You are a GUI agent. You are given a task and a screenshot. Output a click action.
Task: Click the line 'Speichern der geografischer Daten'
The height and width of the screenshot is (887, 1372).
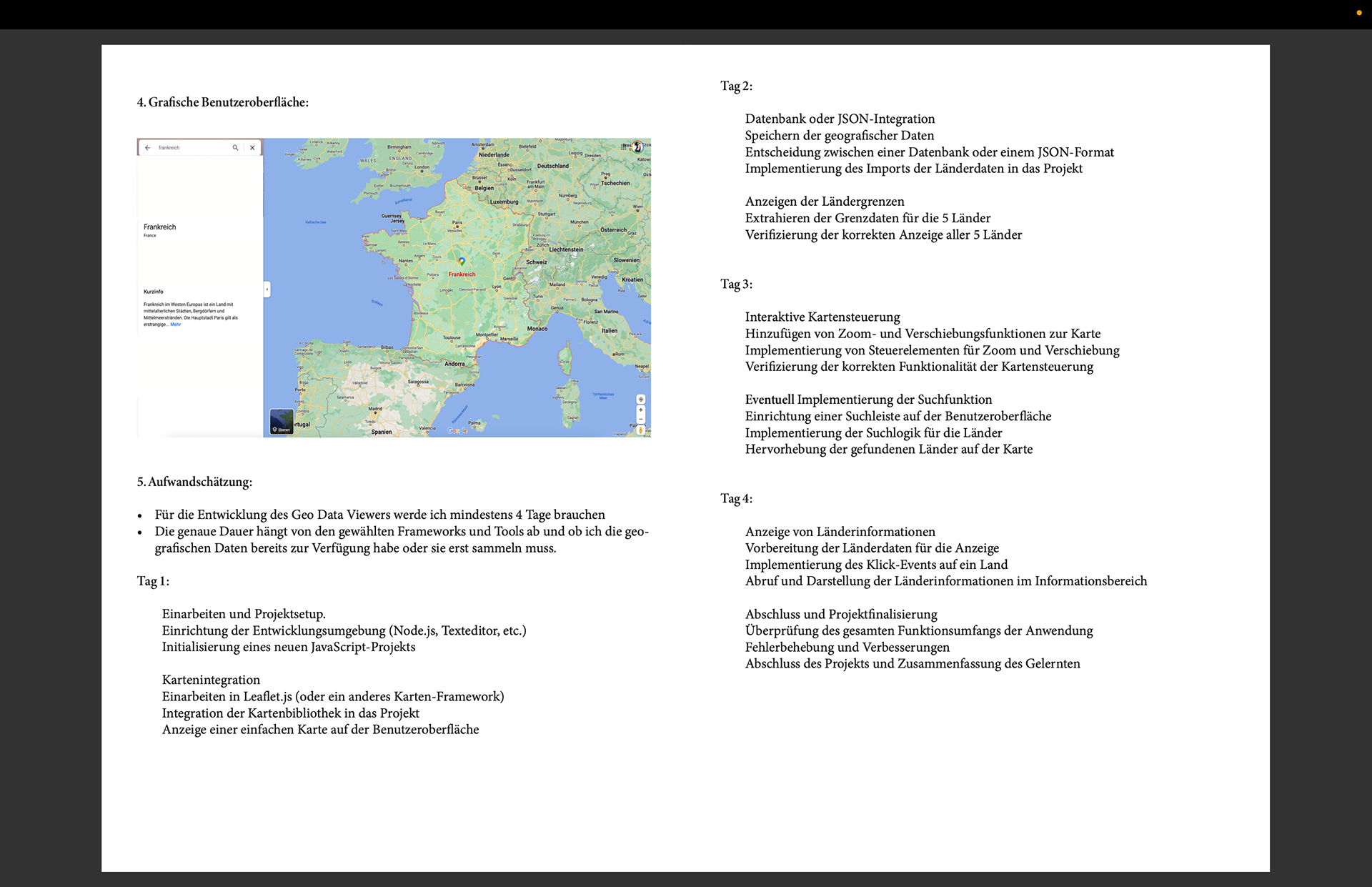tap(840, 135)
